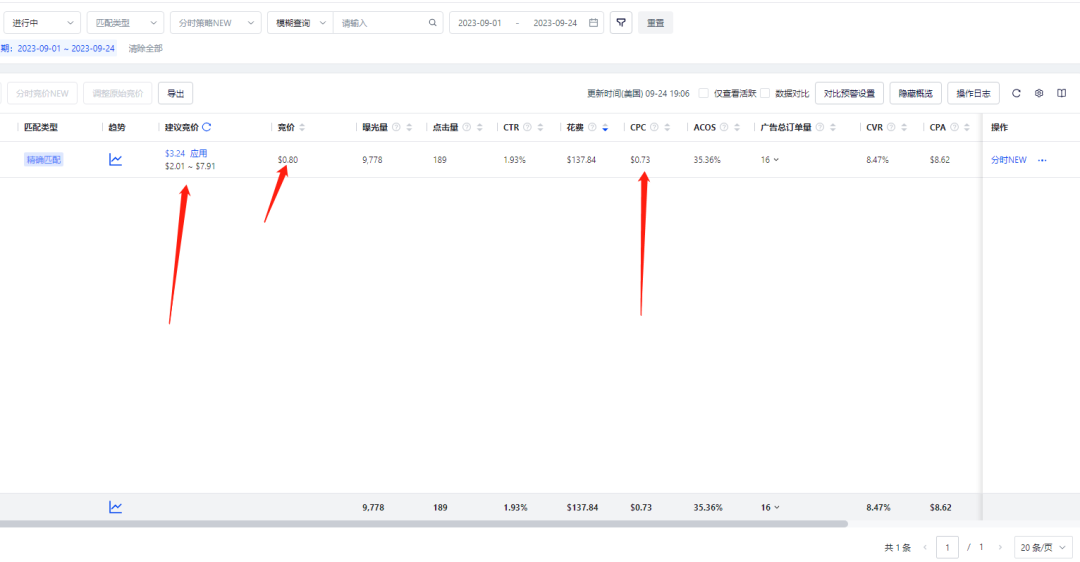Click the book-style layout icon at far right
Image resolution: width=1080 pixels, height=562 pixels.
coord(1062,93)
